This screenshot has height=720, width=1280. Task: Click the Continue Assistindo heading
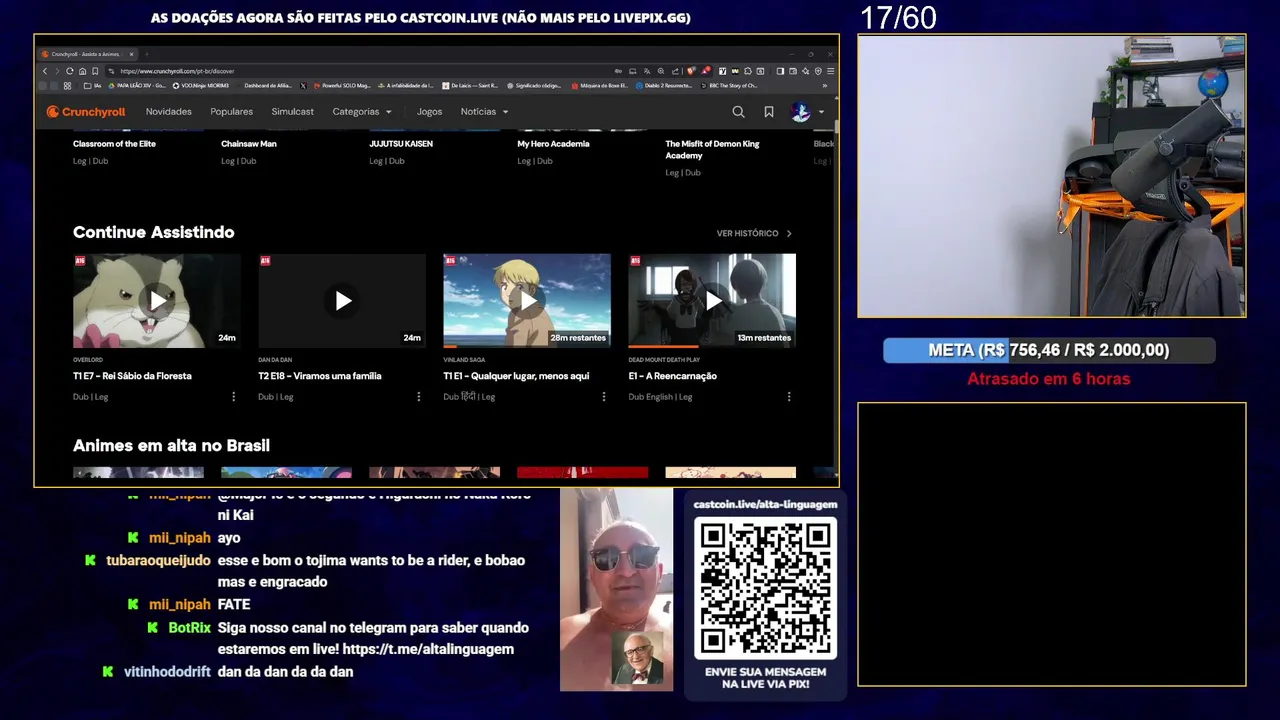click(154, 232)
